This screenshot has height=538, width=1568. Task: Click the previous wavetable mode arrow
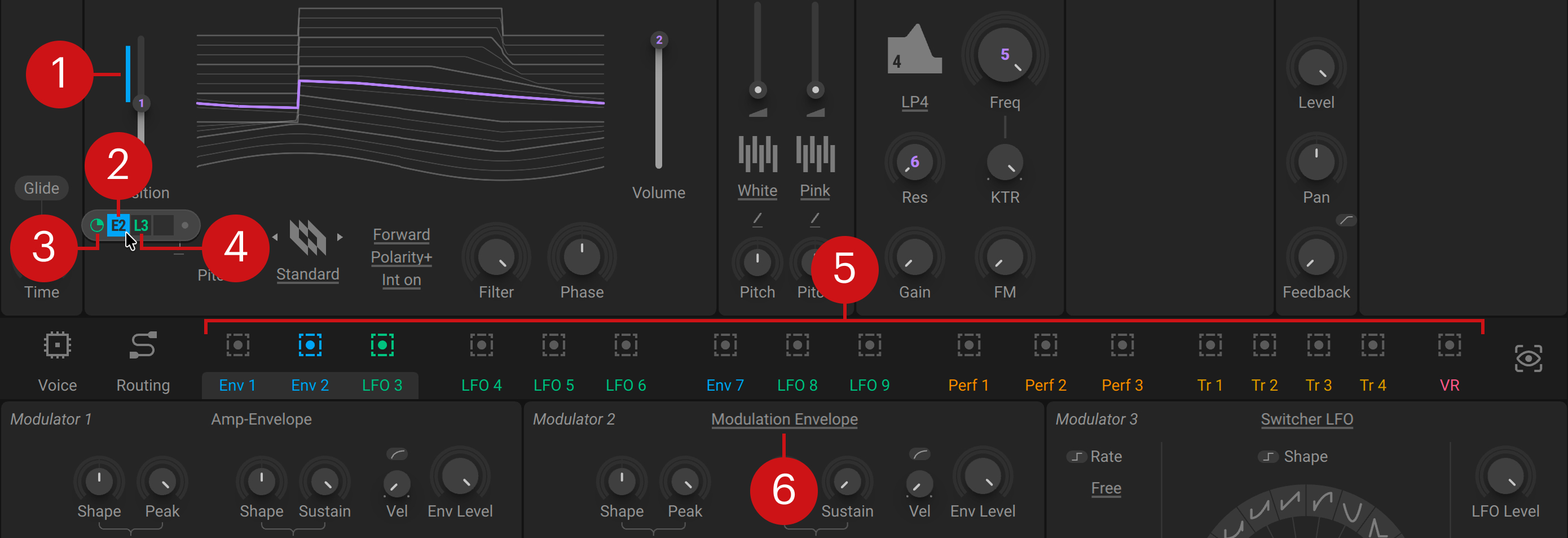pos(275,237)
